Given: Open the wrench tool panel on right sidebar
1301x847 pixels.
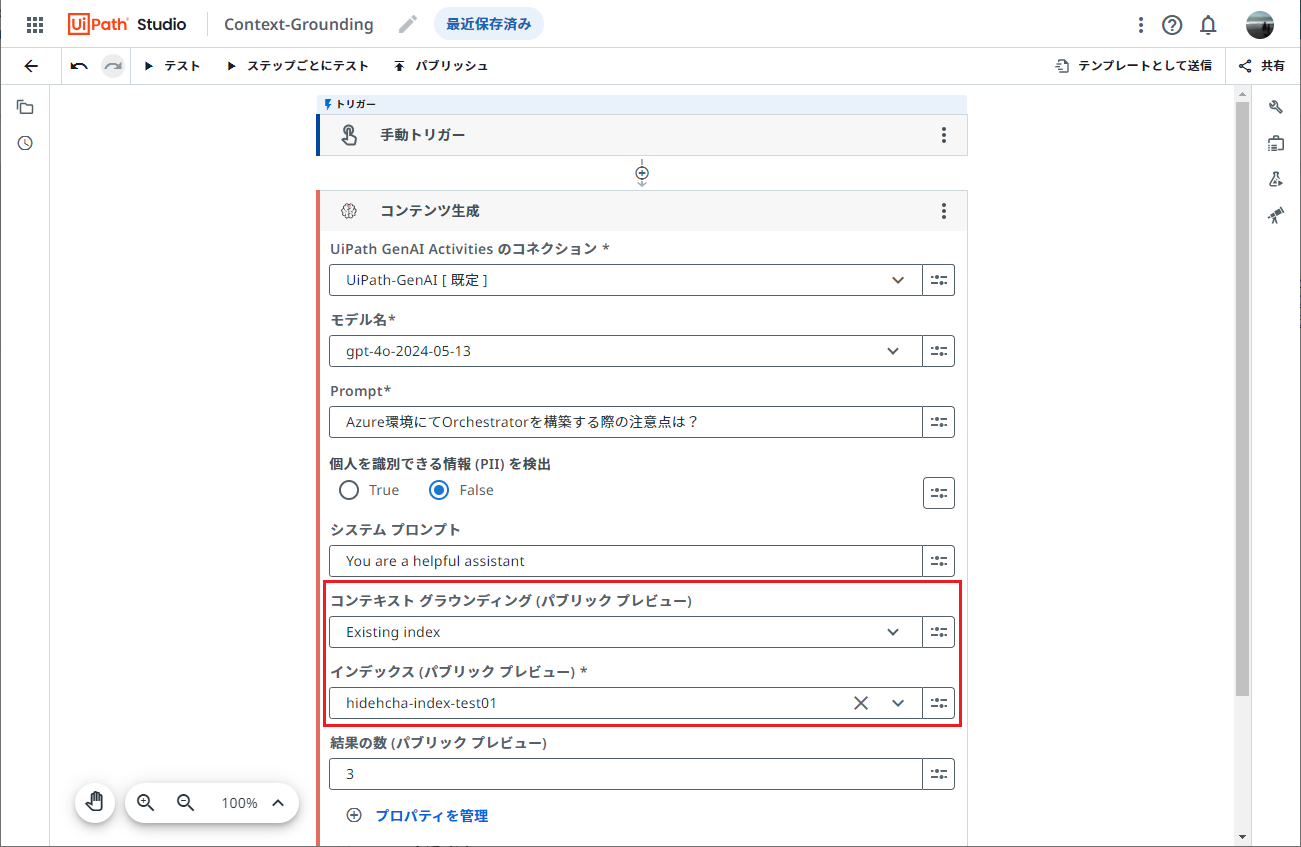Looking at the screenshot, I should [1276, 106].
